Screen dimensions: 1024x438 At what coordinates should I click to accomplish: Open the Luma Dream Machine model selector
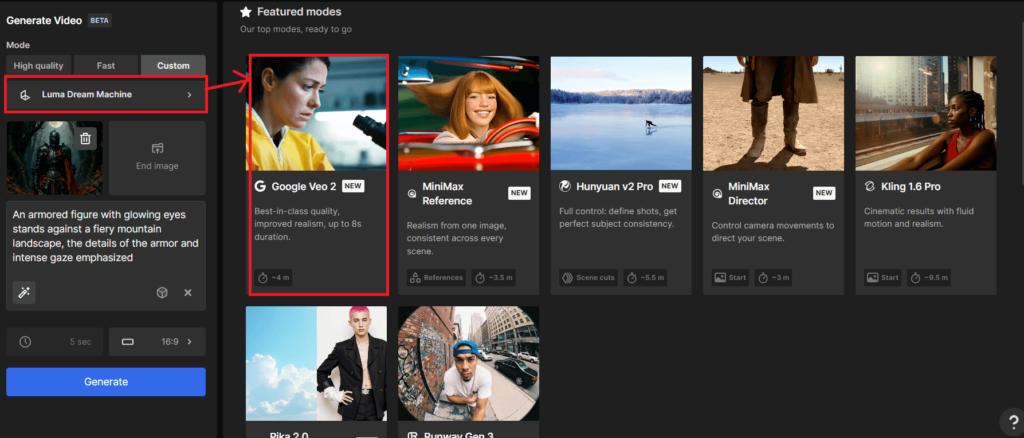(x=106, y=95)
